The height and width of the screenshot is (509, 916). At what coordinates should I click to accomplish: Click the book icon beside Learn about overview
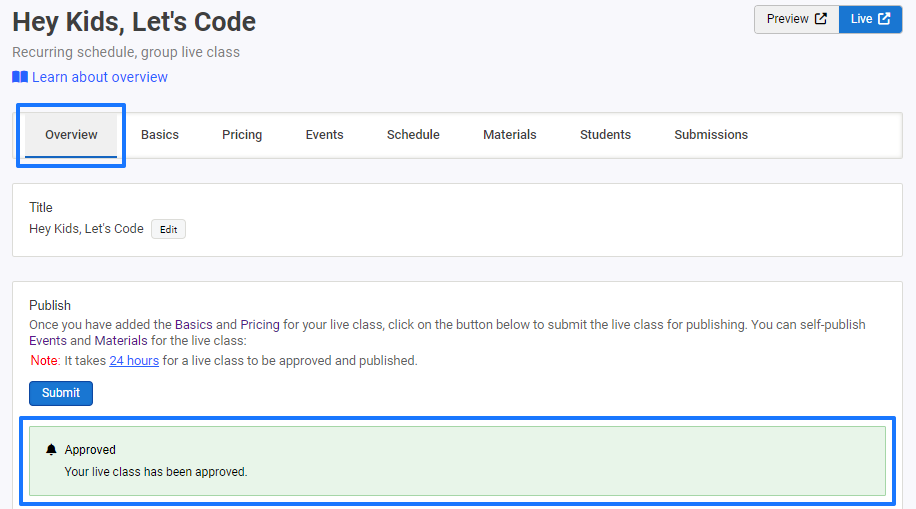pos(20,77)
